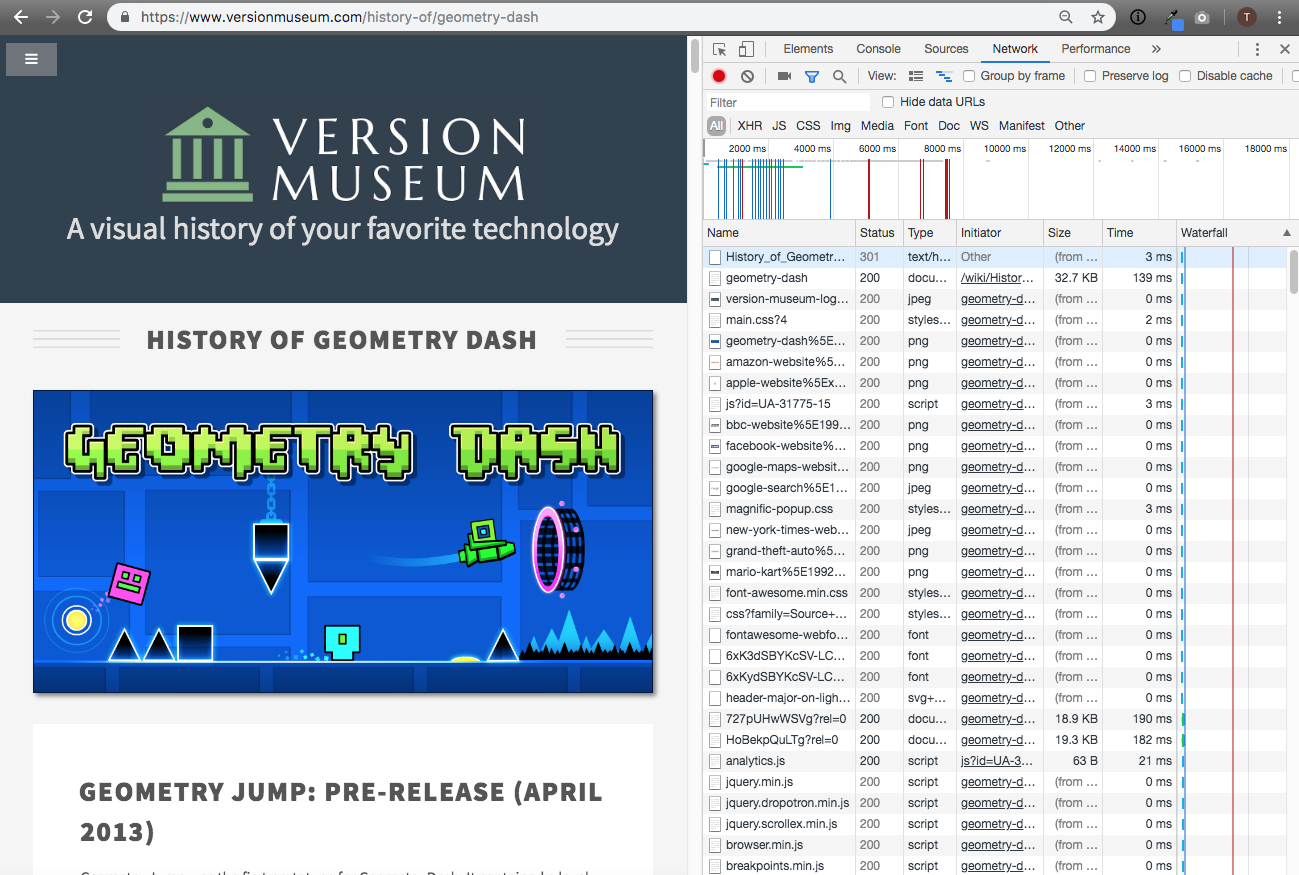Filter requests by JS
Viewport: 1299px width, 875px height.
779,126
